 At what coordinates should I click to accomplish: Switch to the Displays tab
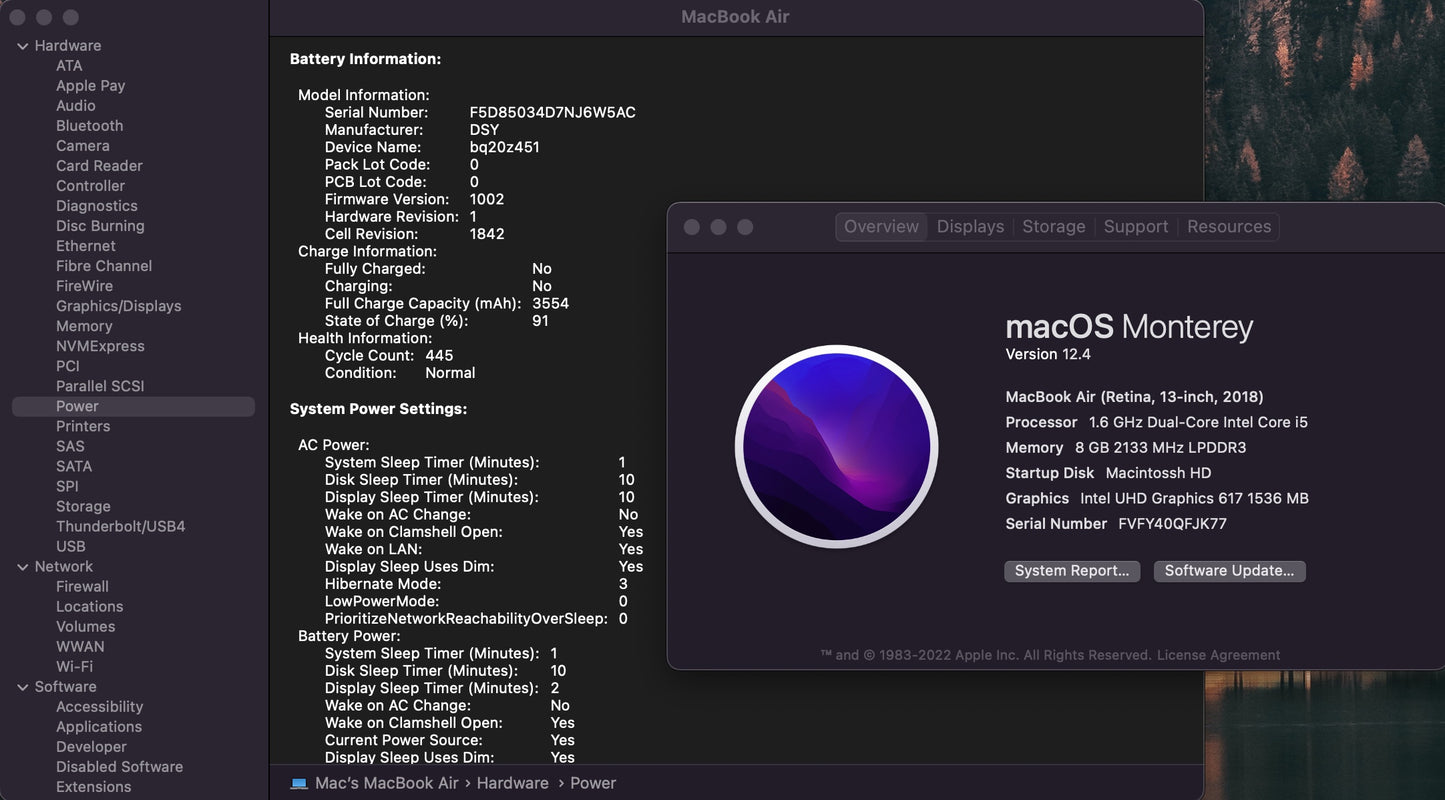970,227
